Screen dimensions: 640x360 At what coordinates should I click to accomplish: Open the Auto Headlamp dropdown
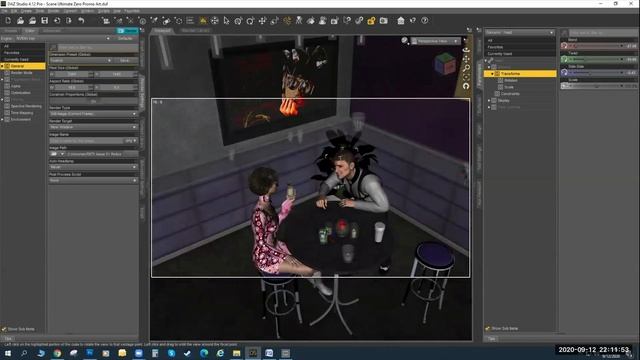[x=93, y=167]
